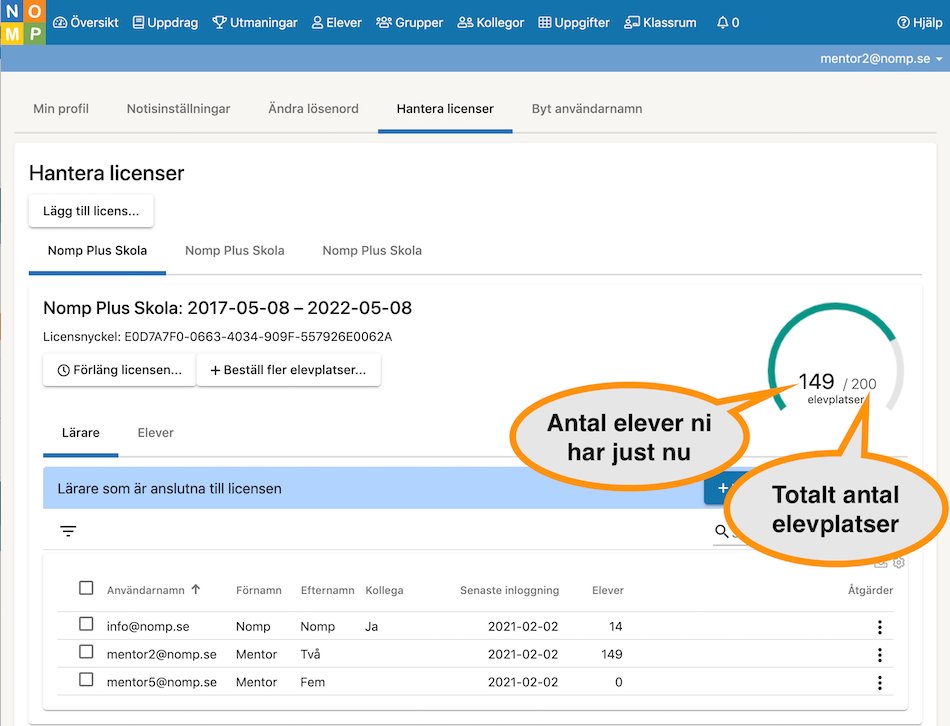Click 'Lärare som är anslutna till licensen' banner text
Image resolution: width=950 pixels, height=726 pixels.
pos(170,488)
